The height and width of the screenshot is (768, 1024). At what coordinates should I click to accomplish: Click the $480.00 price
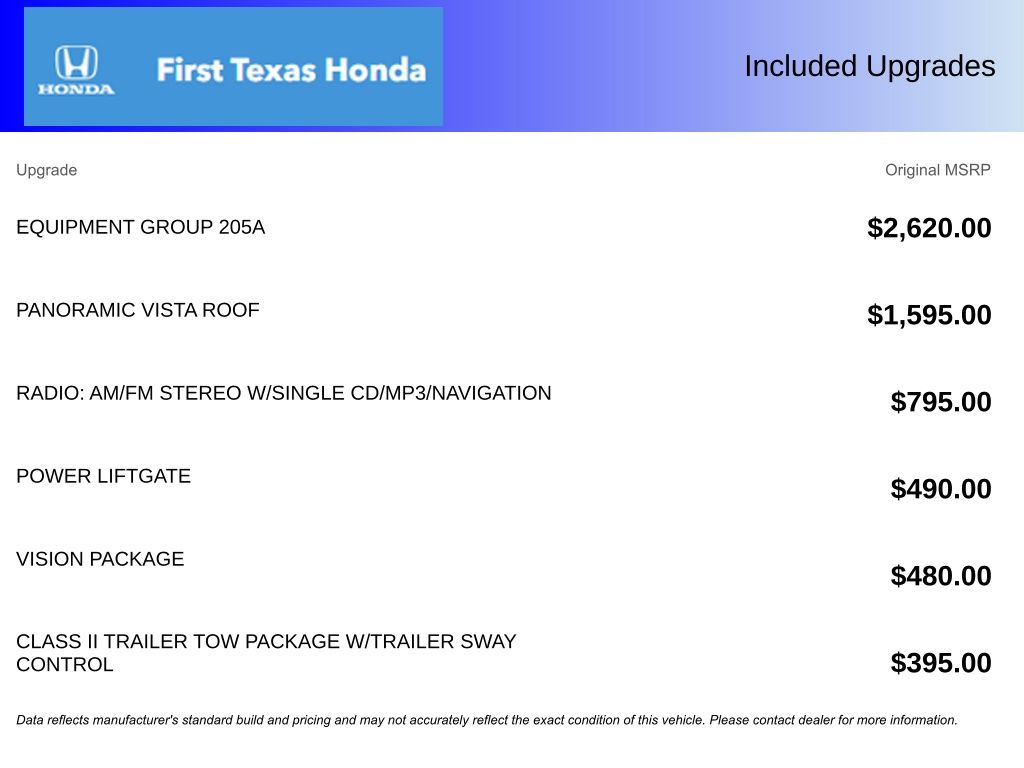(x=941, y=576)
